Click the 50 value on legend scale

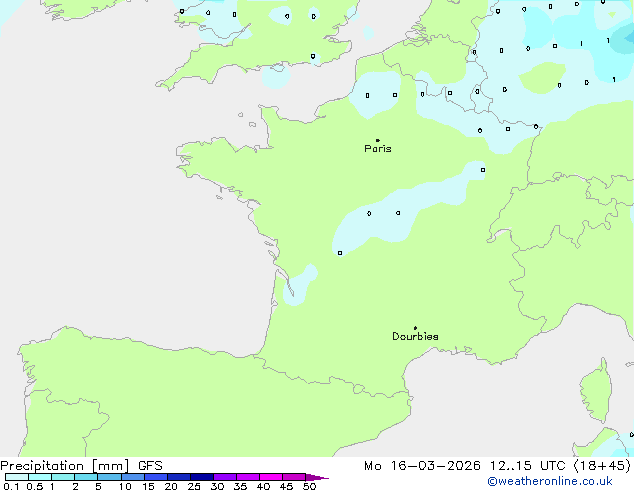click(309, 487)
